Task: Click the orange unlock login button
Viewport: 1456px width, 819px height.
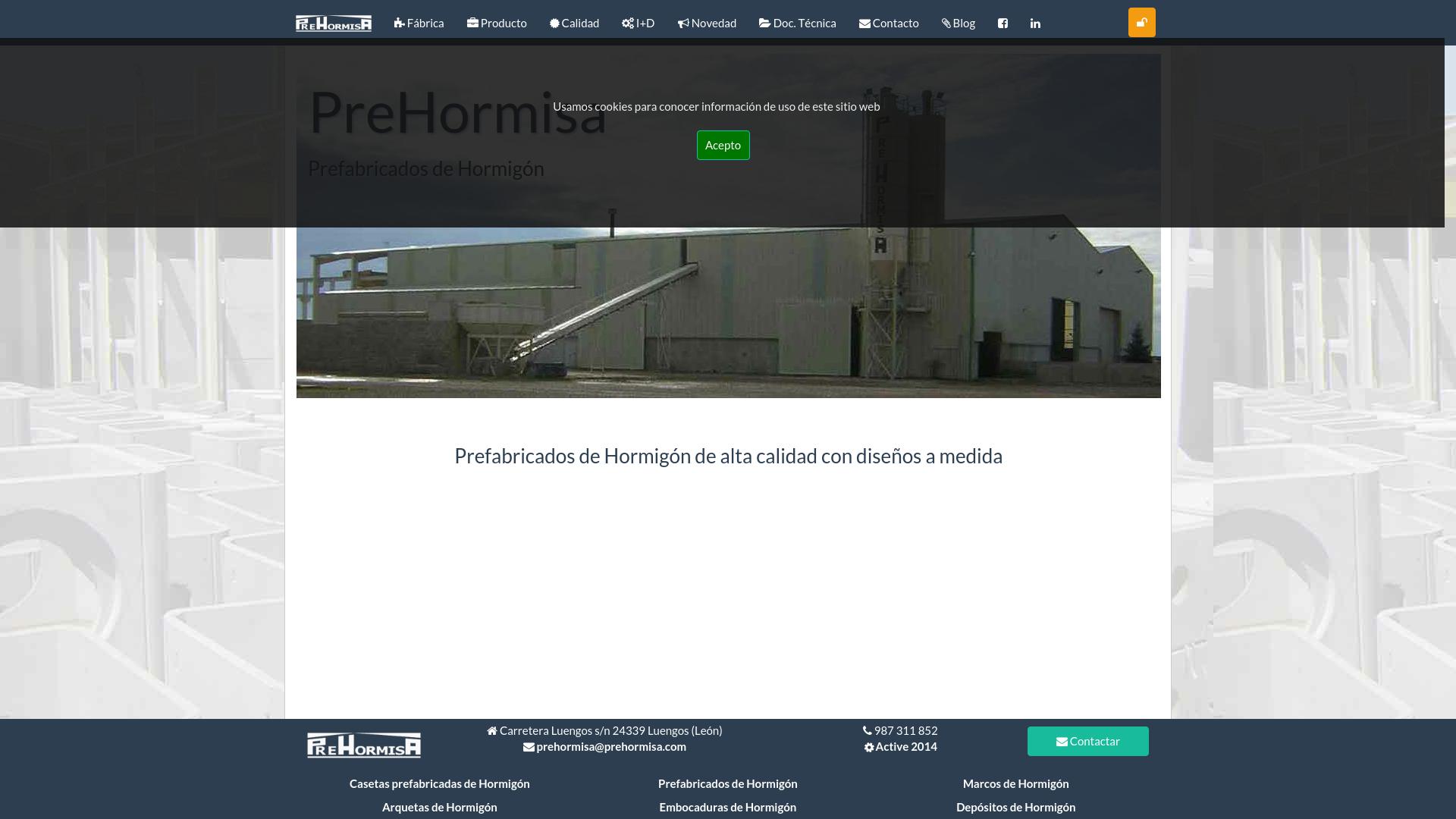Action: point(1141,23)
